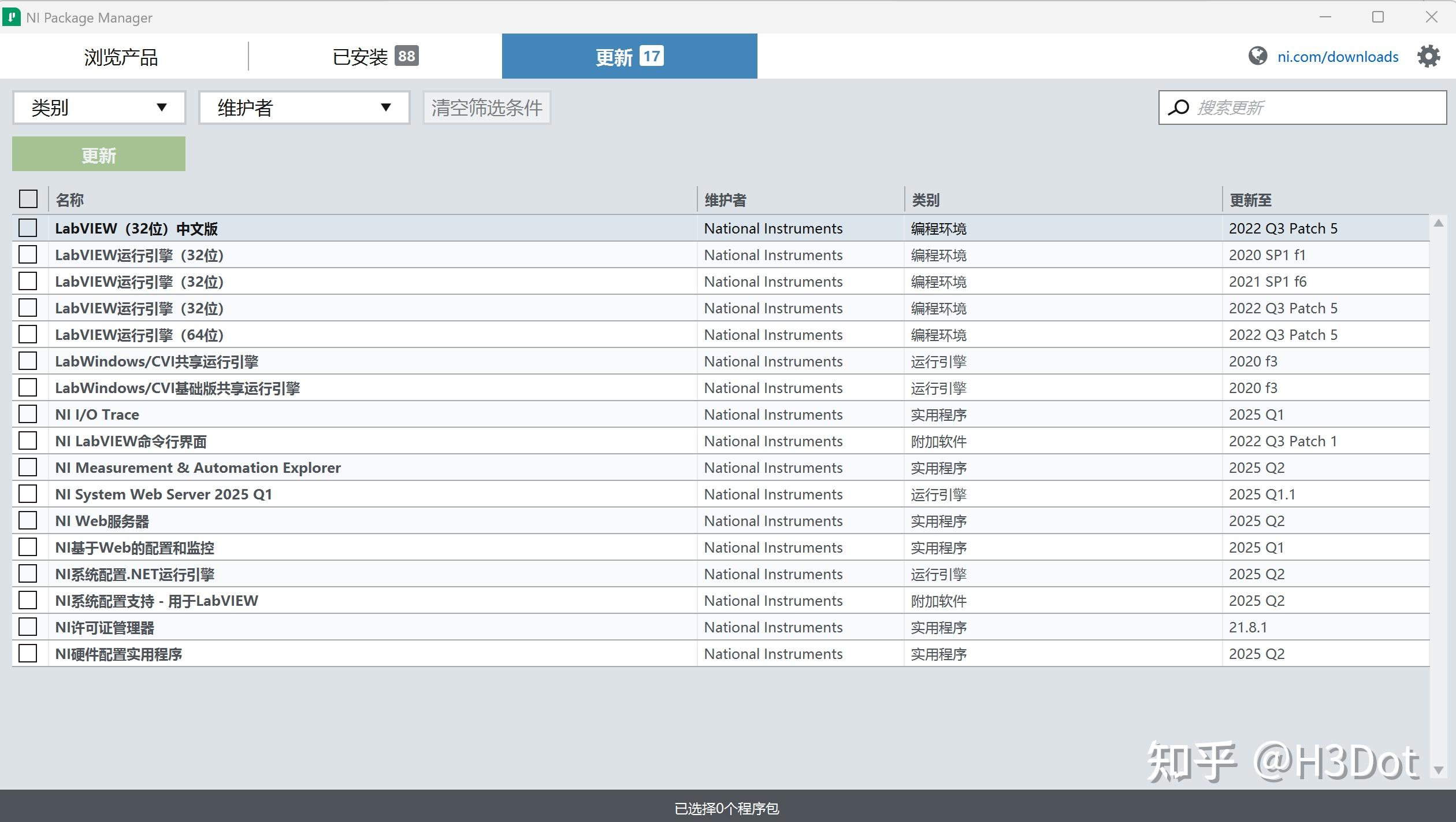Check the LabVIEW运行引擎（64位）checkbox
Viewport: 1456px width, 822px height.
pos(28,334)
